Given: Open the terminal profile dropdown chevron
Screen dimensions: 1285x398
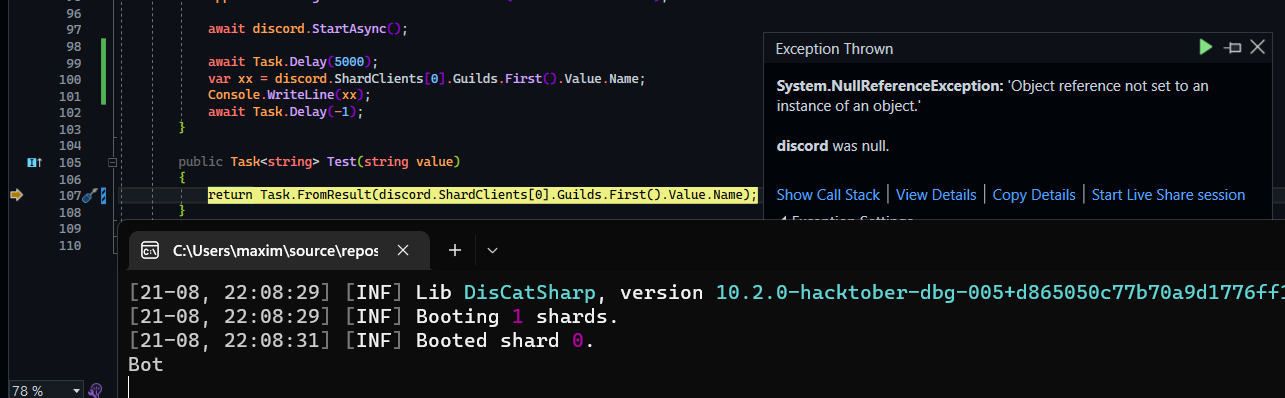Looking at the screenshot, I should click(x=492, y=250).
